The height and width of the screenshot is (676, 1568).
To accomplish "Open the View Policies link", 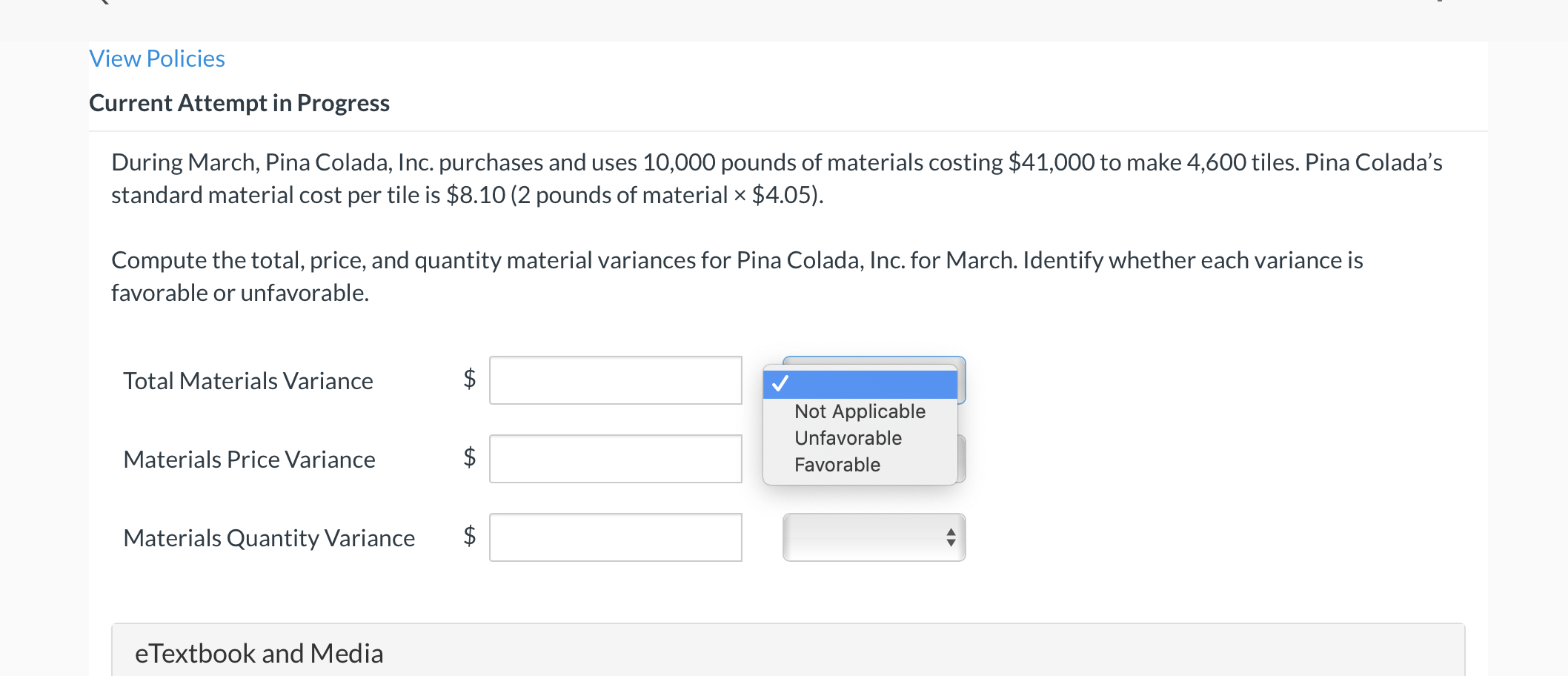I will tap(156, 58).
